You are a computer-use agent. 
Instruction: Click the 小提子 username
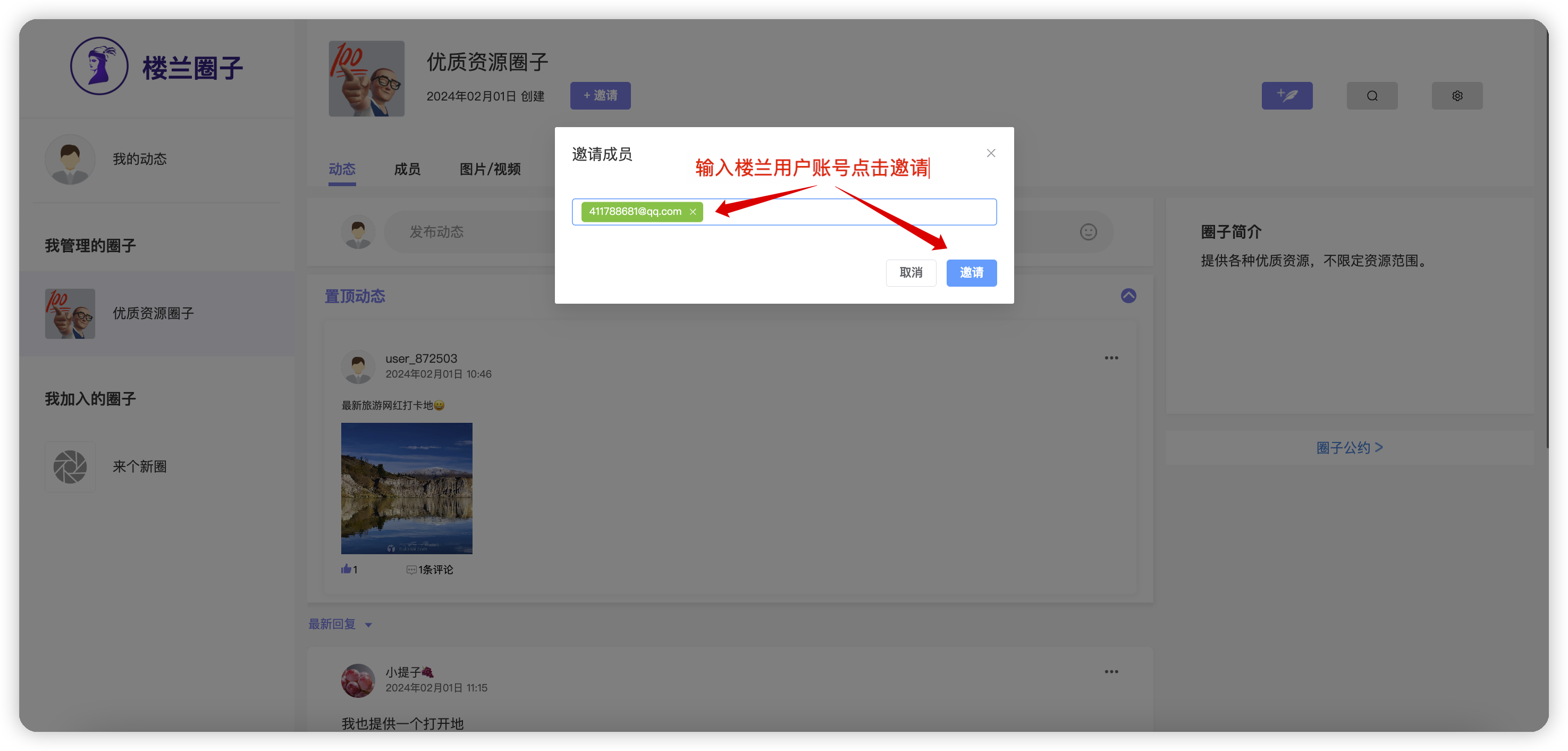coord(409,672)
